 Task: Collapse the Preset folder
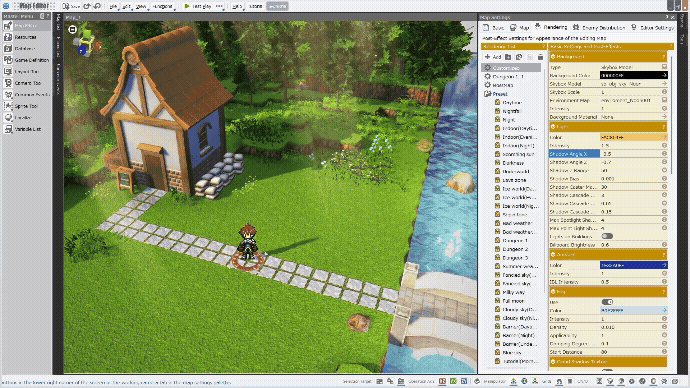[487, 94]
